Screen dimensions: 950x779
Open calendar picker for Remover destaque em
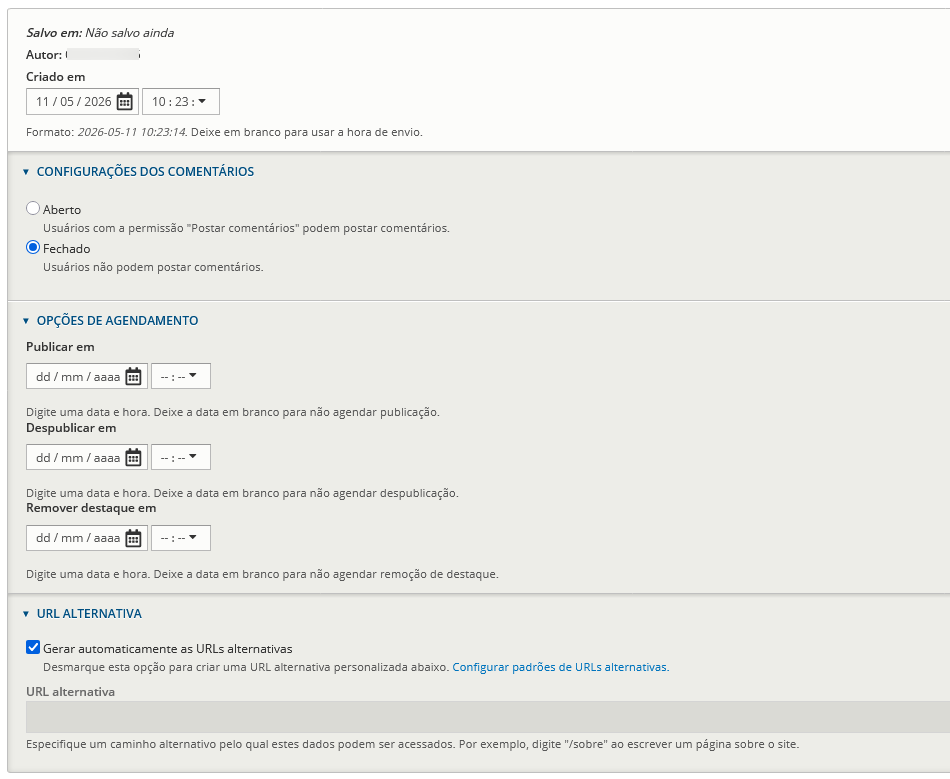click(x=133, y=539)
